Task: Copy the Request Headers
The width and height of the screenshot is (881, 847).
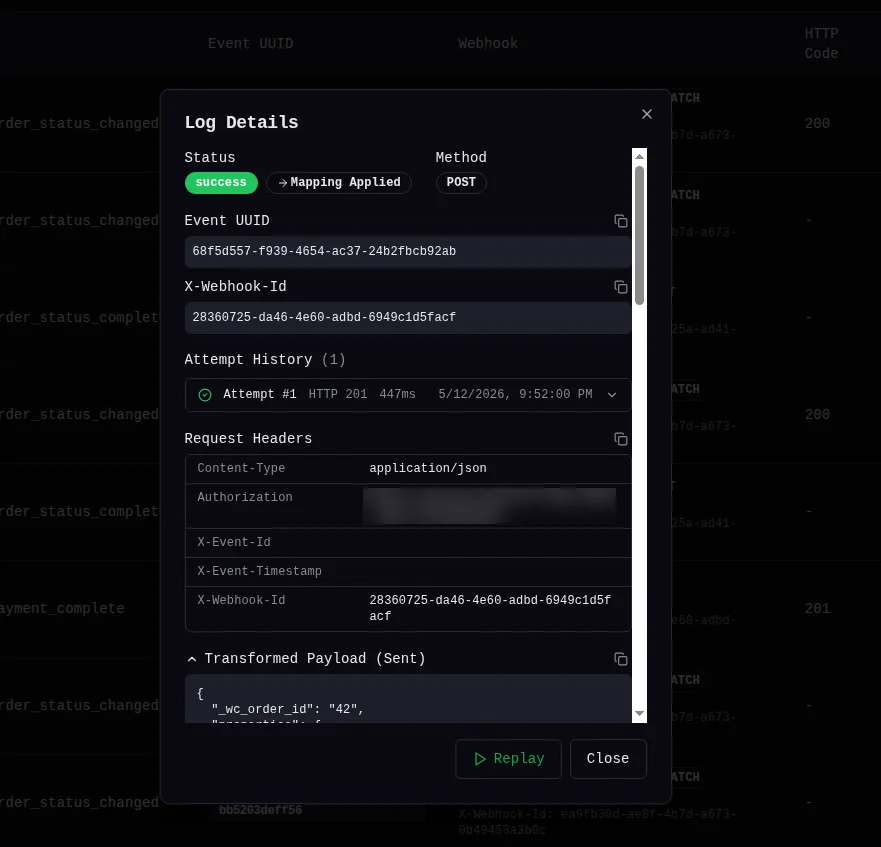Action: click(x=620, y=439)
